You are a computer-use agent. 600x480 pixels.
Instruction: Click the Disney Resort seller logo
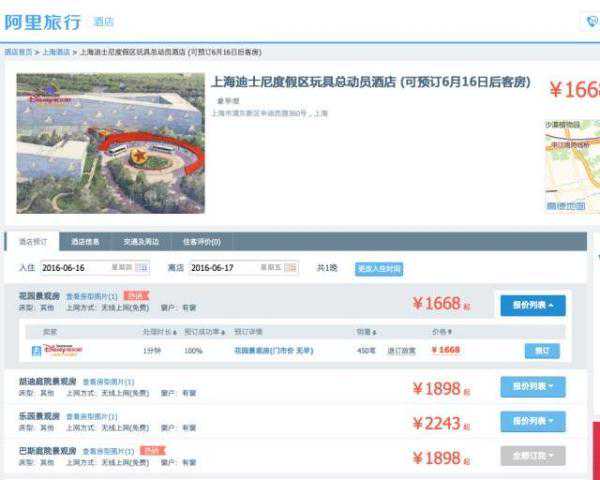[63, 350]
